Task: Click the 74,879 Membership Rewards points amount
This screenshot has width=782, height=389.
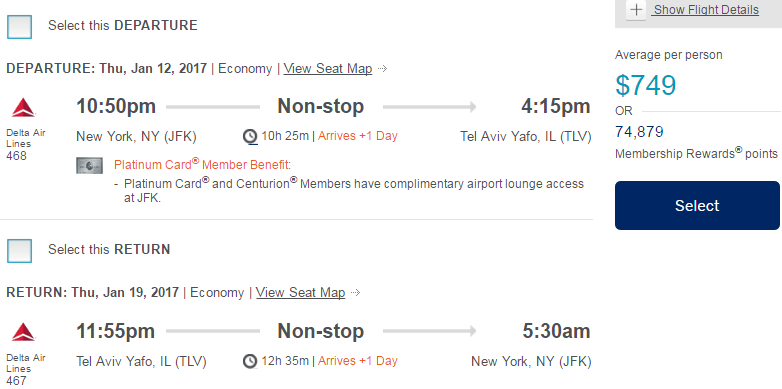Action: pos(639,132)
